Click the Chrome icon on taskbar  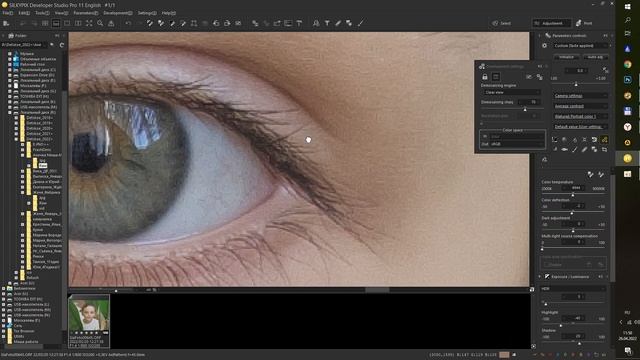click(627, 64)
